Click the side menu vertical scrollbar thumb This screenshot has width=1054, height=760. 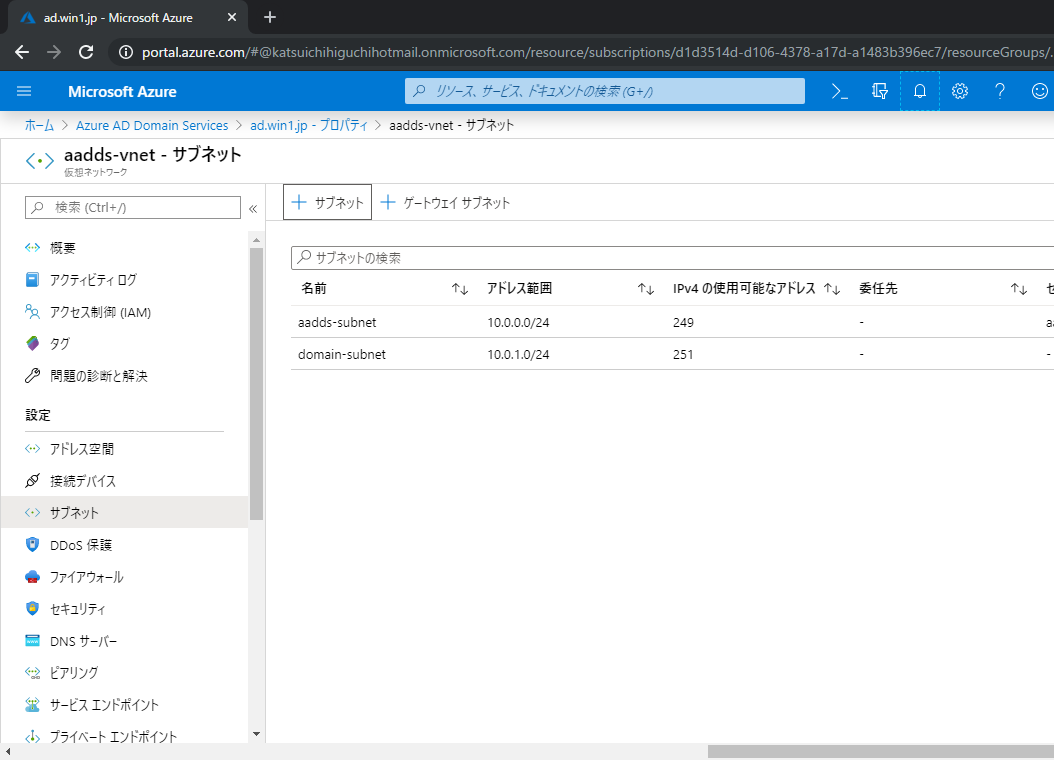256,384
